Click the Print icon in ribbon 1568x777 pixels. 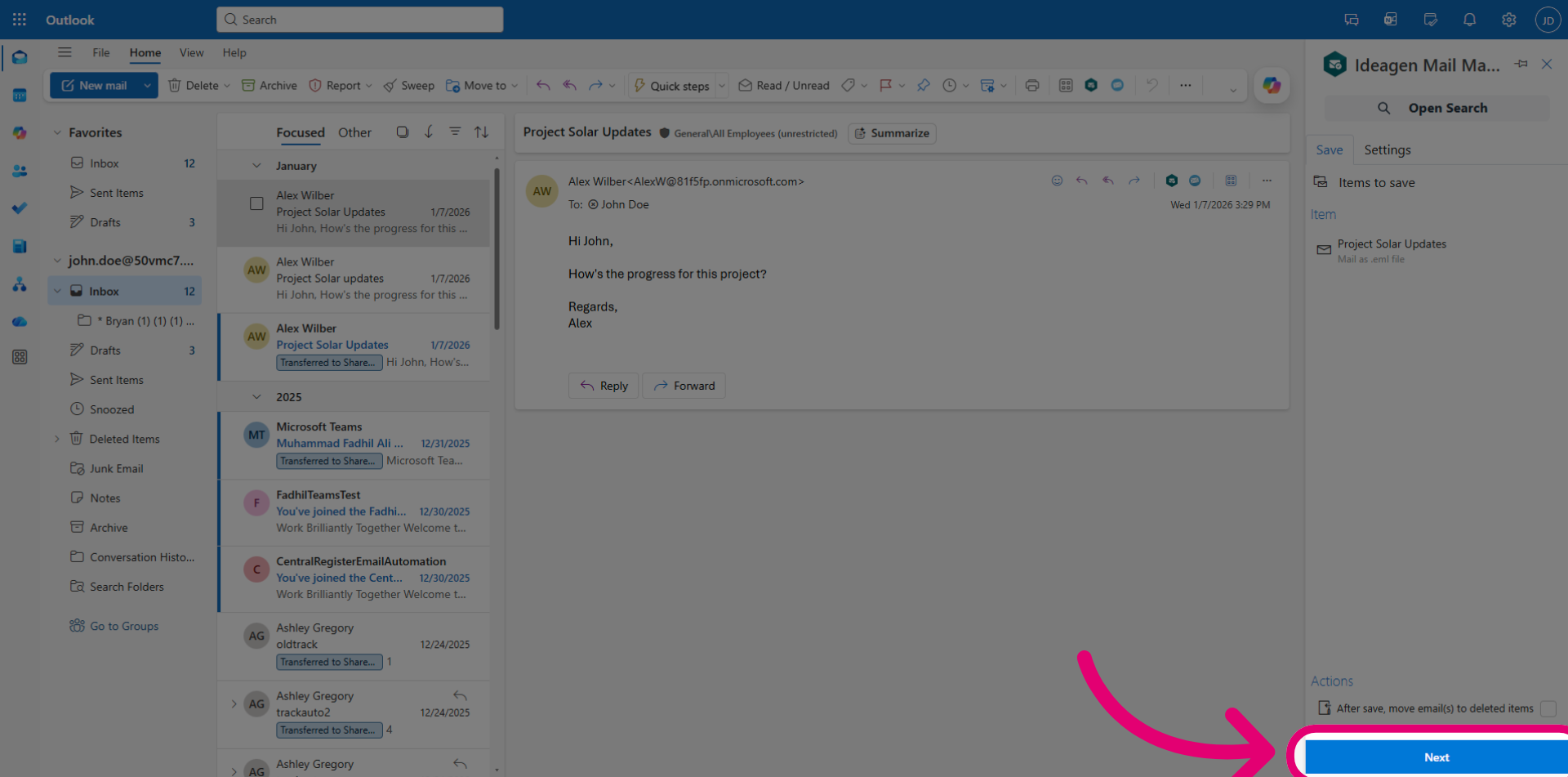click(x=1032, y=85)
